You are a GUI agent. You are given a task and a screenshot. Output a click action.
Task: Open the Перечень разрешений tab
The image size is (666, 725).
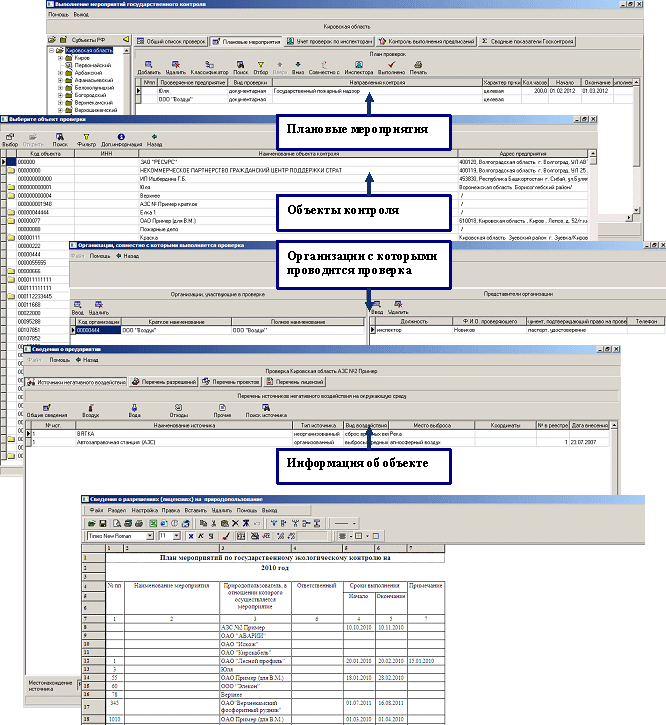162,381
